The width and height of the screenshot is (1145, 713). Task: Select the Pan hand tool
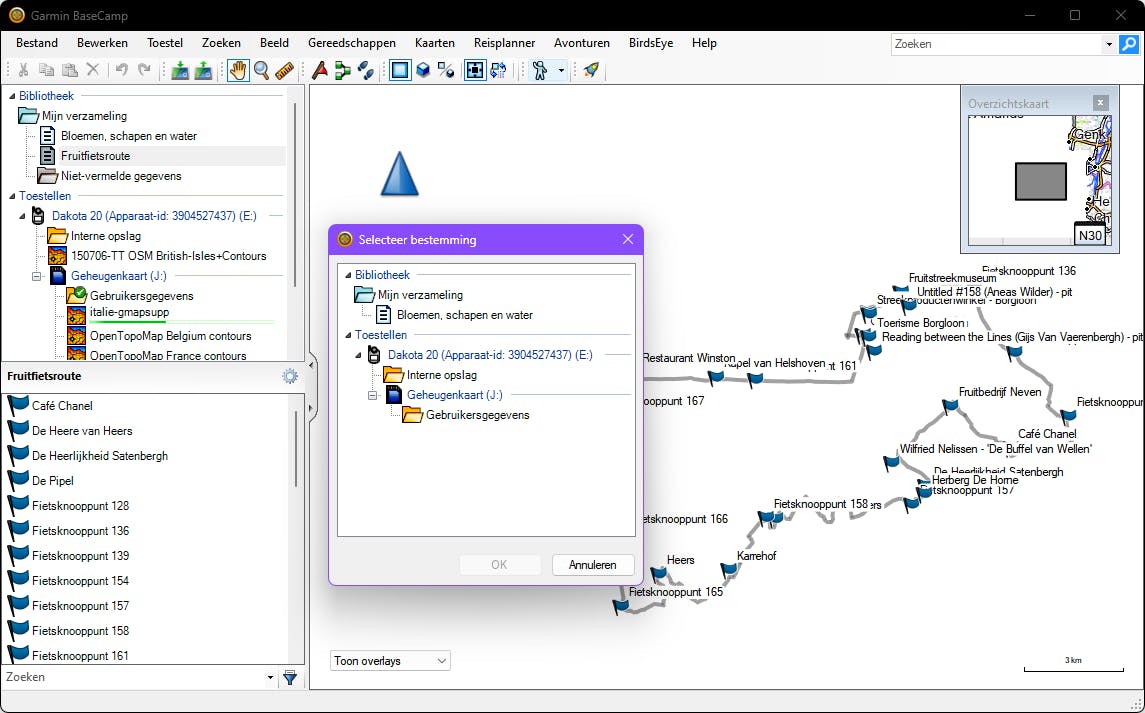click(238, 70)
